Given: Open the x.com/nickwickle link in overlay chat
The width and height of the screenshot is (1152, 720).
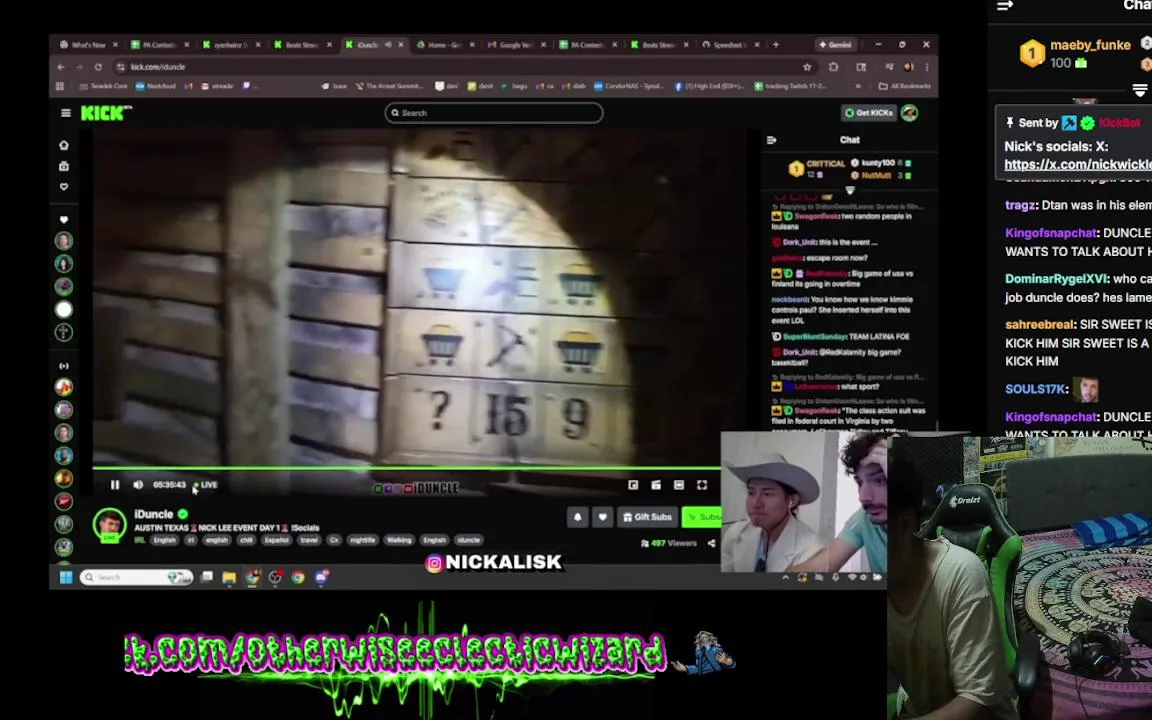Looking at the screenshot, I should click(x=1078, y=165).
